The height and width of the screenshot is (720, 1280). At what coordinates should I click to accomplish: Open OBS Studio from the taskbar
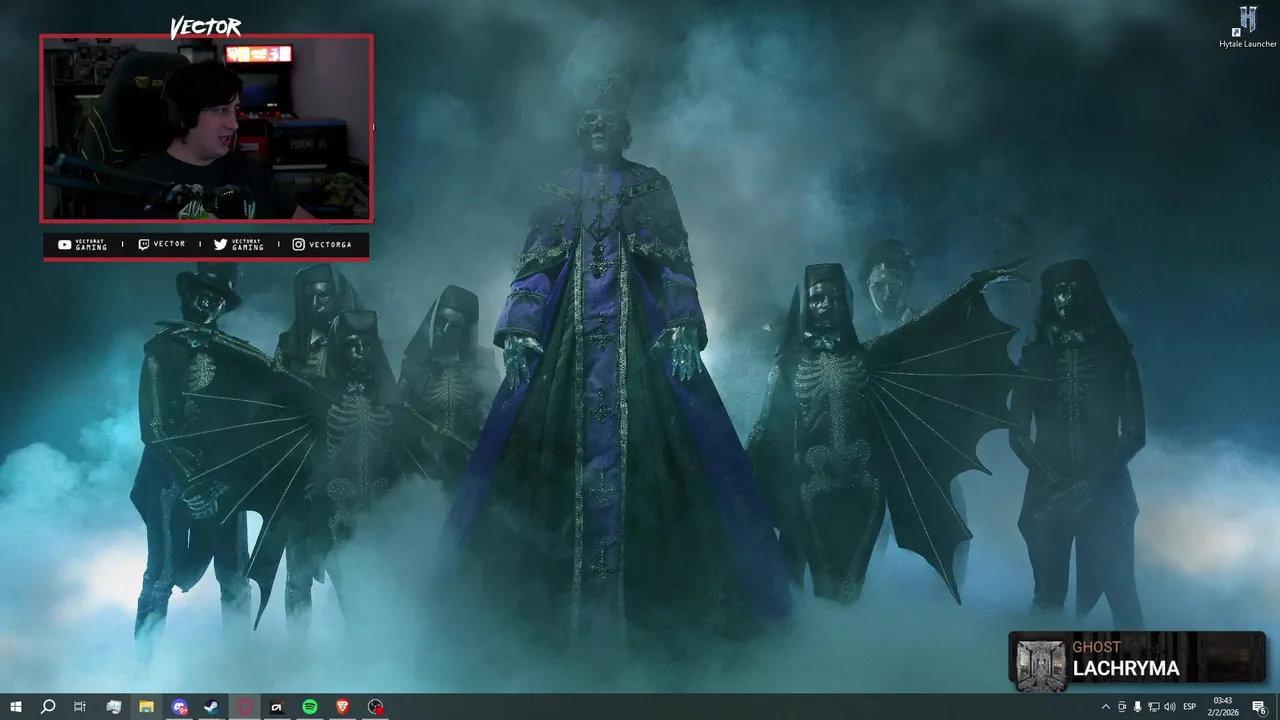pyautogui.click(x=376, y=707)
